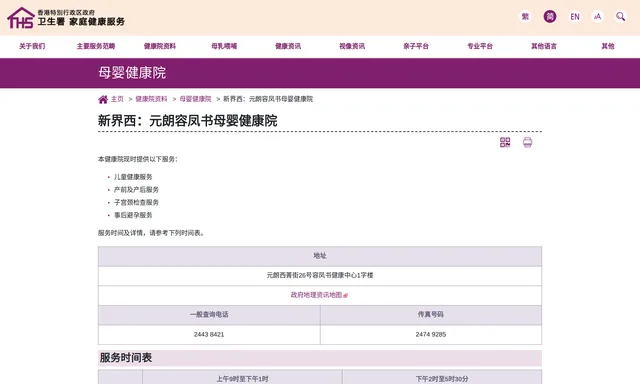
Task: Go to 主页 breadcrumb link
Action: pos(117,99)
